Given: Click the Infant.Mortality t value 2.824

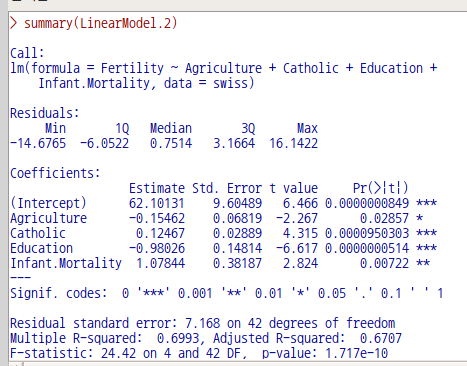Looking at the screenshot, I should coord(300,263).
